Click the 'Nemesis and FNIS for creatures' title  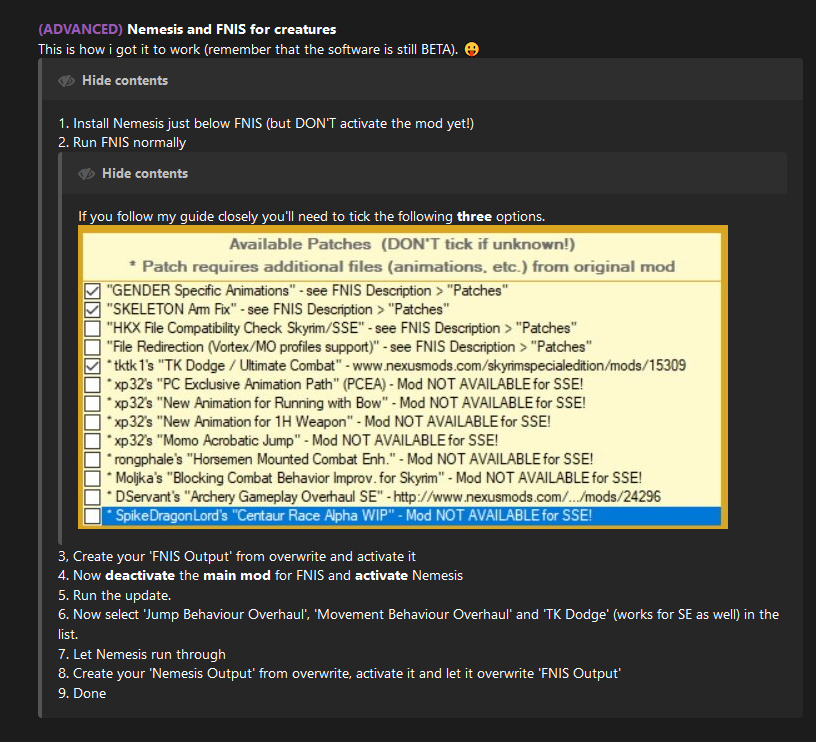232,30
